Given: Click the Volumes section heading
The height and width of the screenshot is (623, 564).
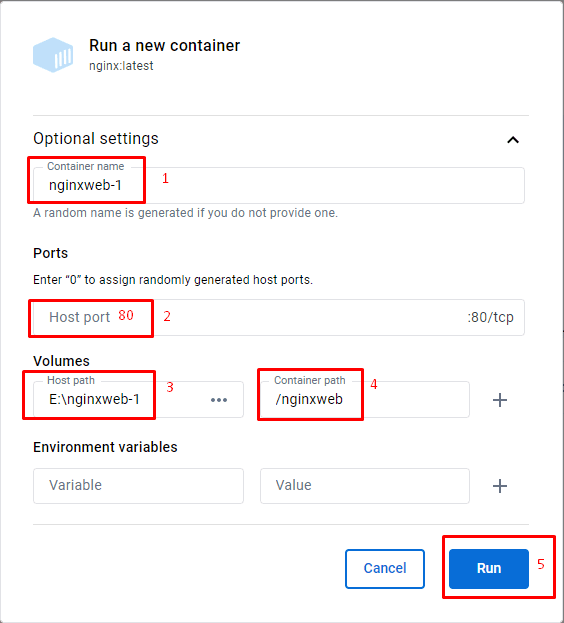Looking at the screenshot, I should (62, 361).
